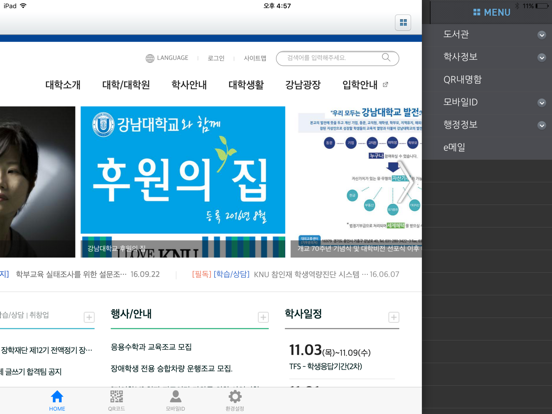Click the Wi-Fi icon in status bar

tap(23, 6)
